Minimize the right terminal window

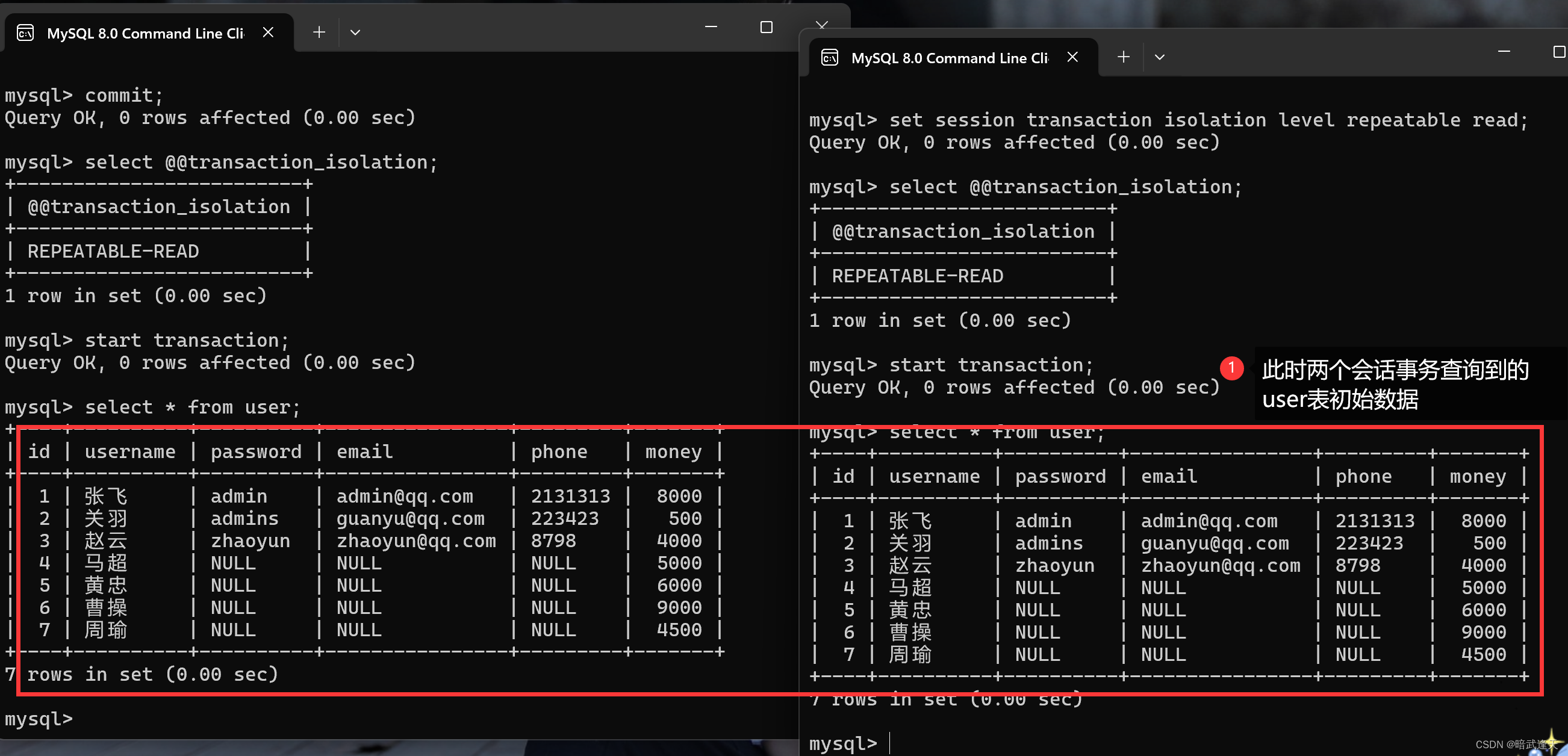click(1504, 52)
